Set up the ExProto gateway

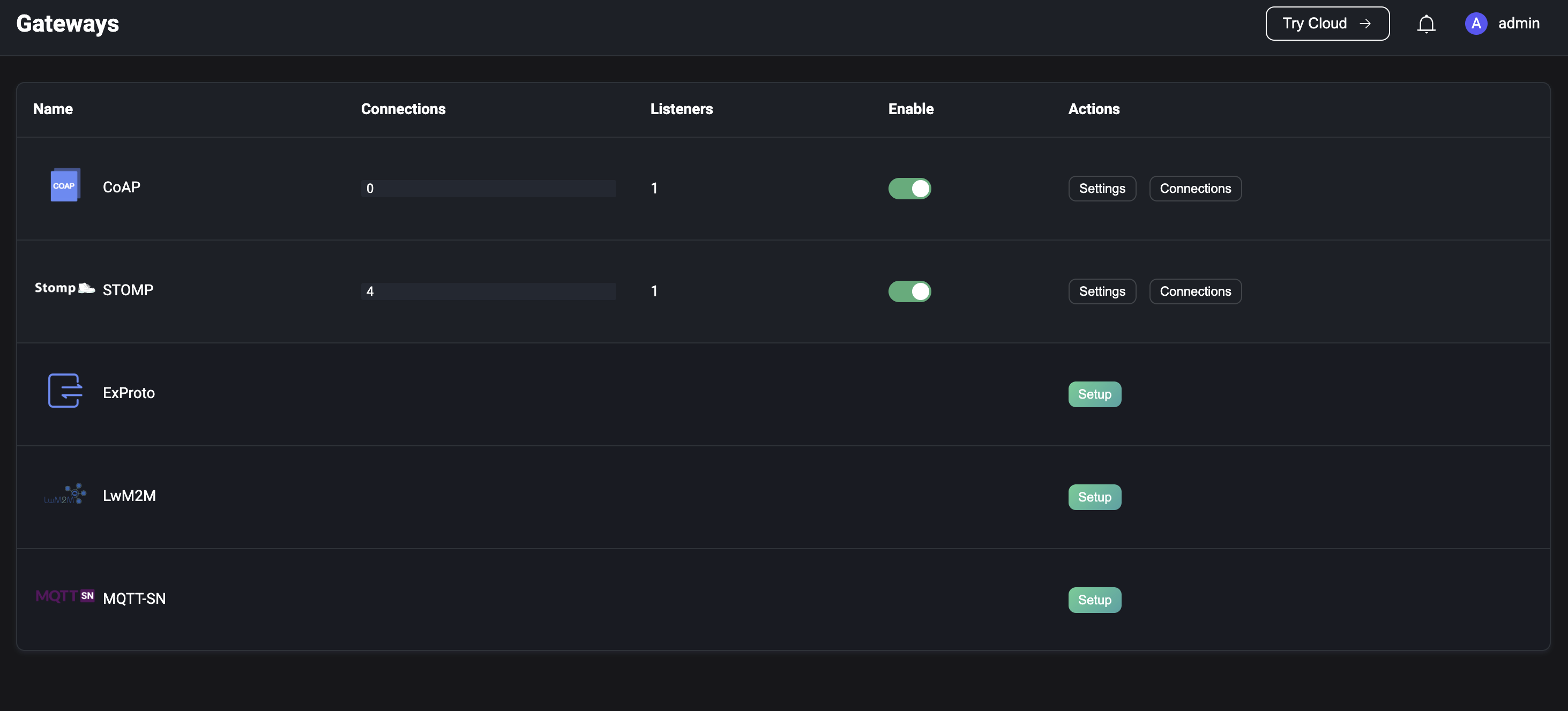click(1094, 394)
